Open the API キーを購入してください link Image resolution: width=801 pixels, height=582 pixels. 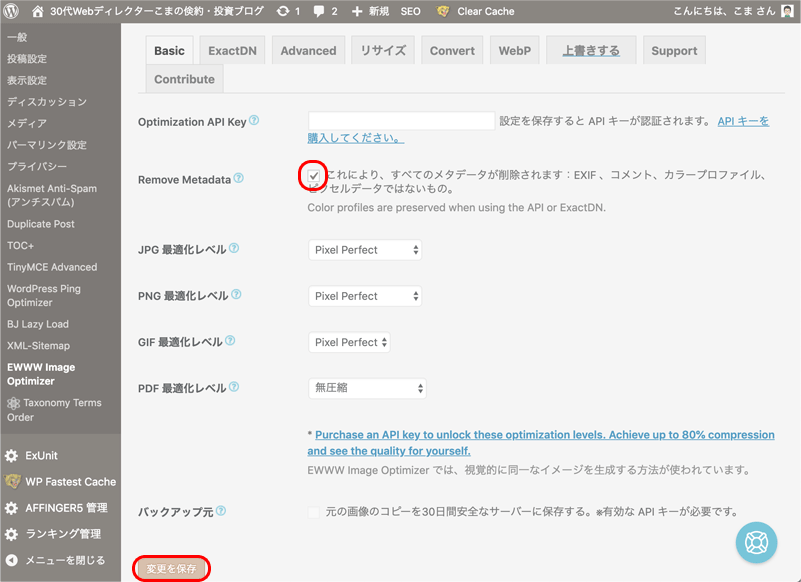pos(743,121)
